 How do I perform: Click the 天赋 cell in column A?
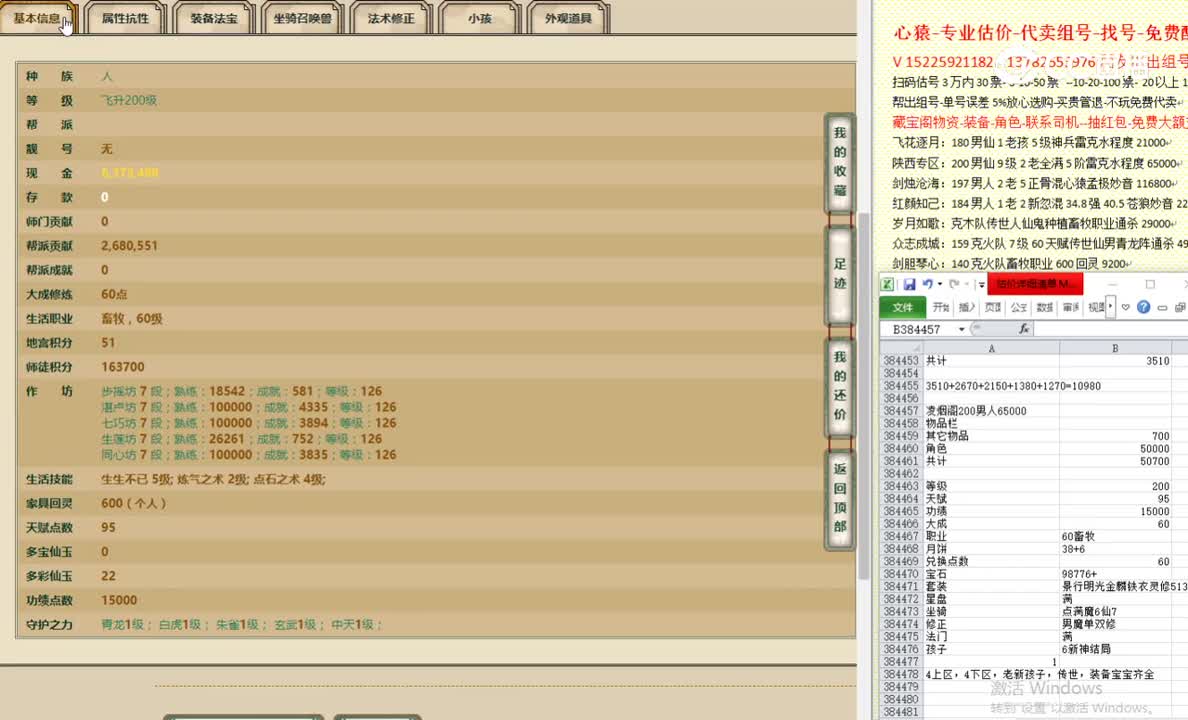tap(991, 499)
